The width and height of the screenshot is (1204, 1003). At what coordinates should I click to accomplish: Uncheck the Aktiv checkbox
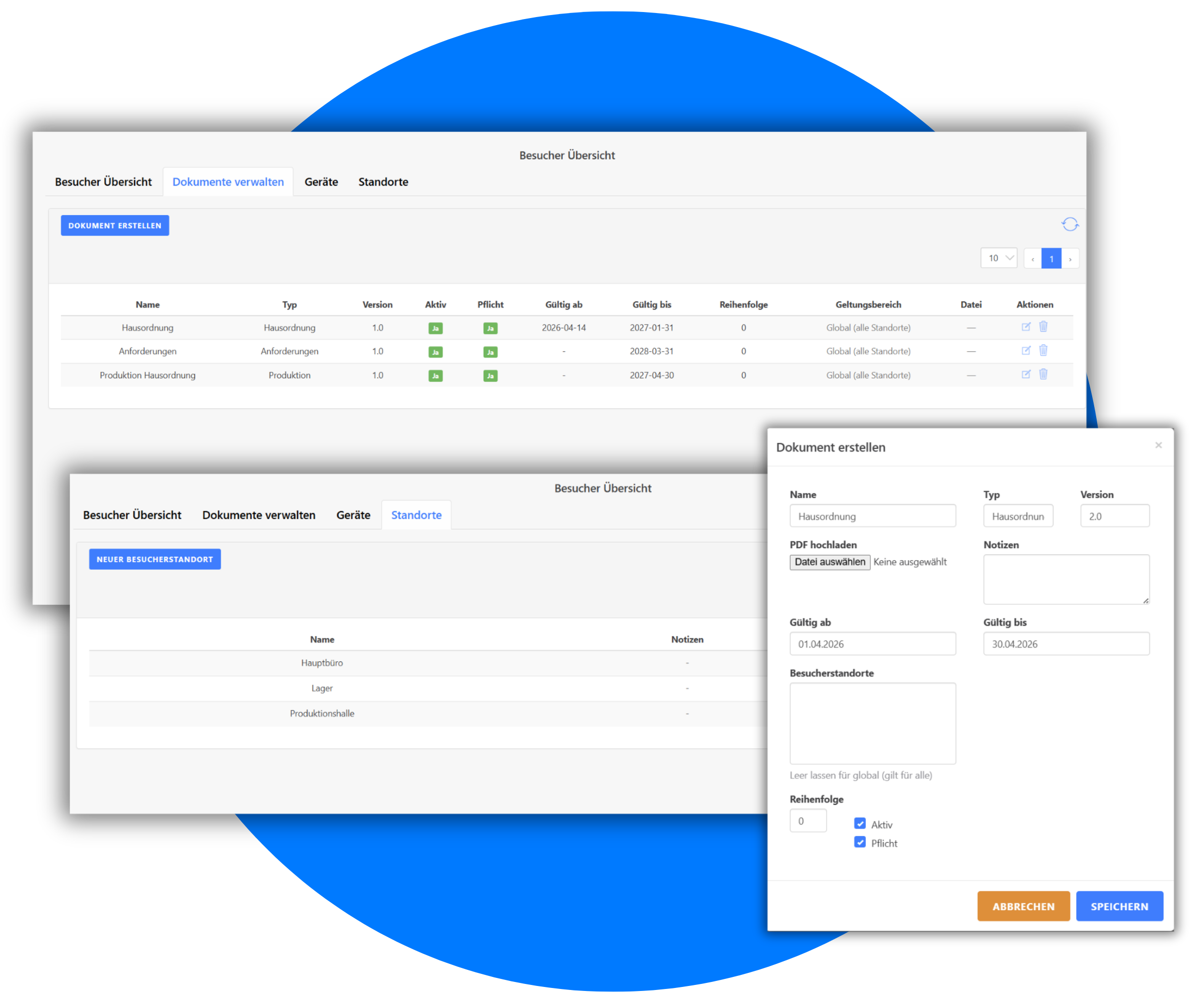point(859,823)
